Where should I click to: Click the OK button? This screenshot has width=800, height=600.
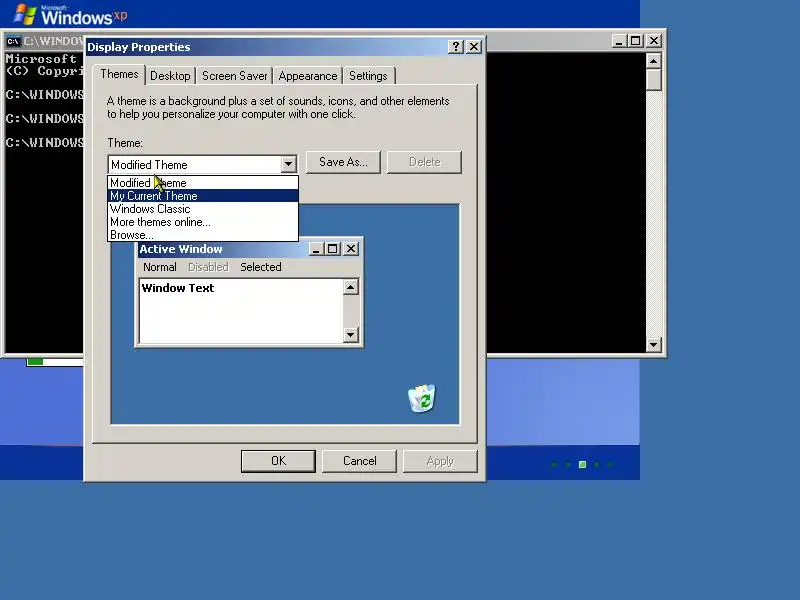coord(278,461)
